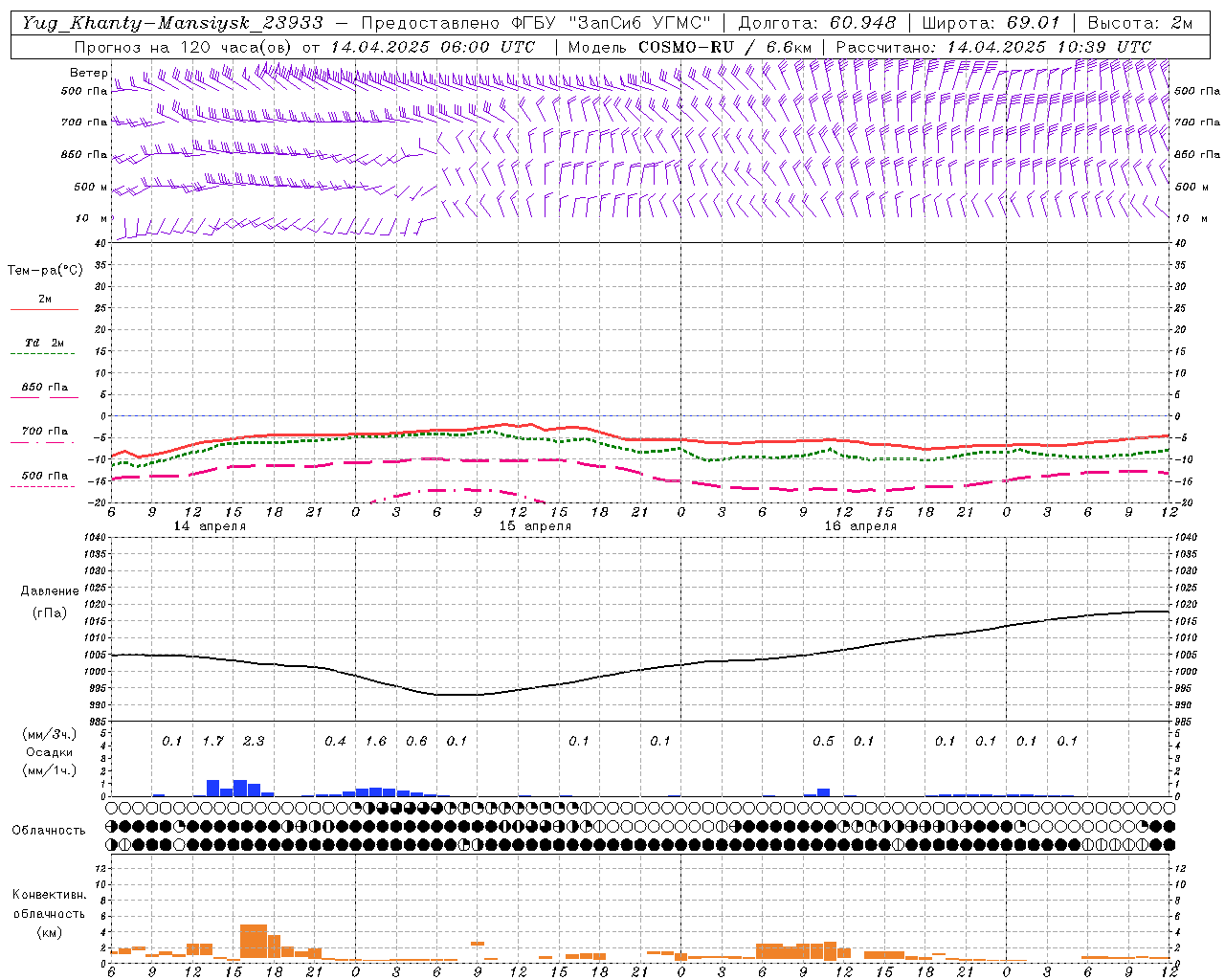
Task: Click the 0.4 precipitation value
Action: pos(335,741)
